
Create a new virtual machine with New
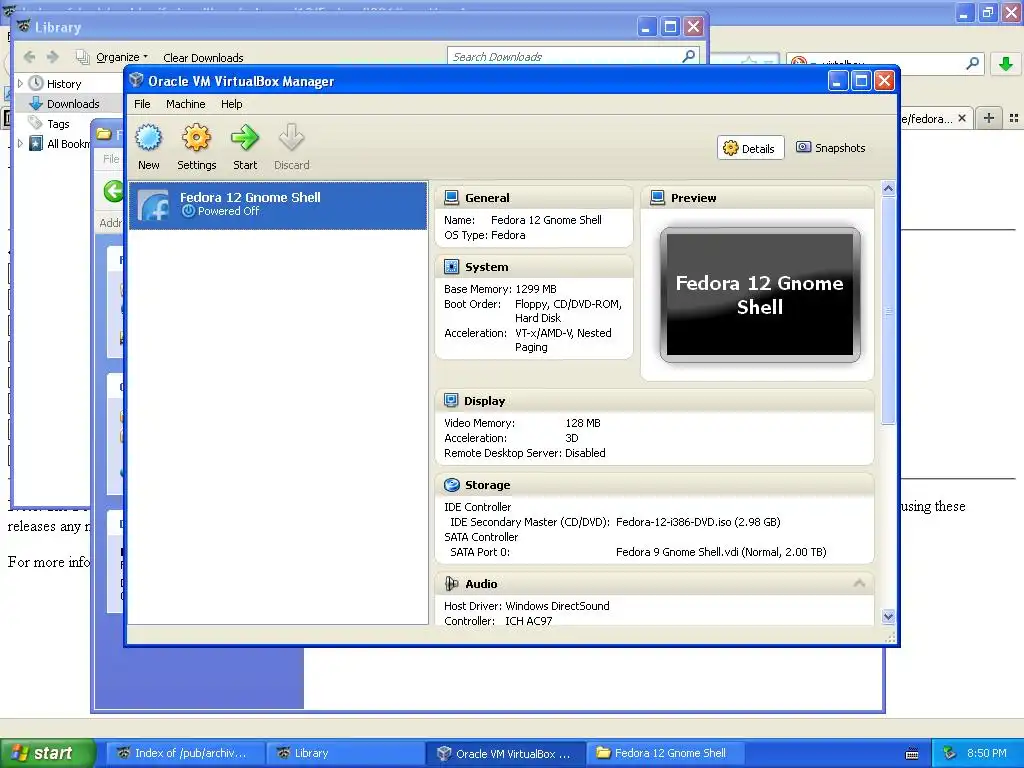tap(148, 148)
